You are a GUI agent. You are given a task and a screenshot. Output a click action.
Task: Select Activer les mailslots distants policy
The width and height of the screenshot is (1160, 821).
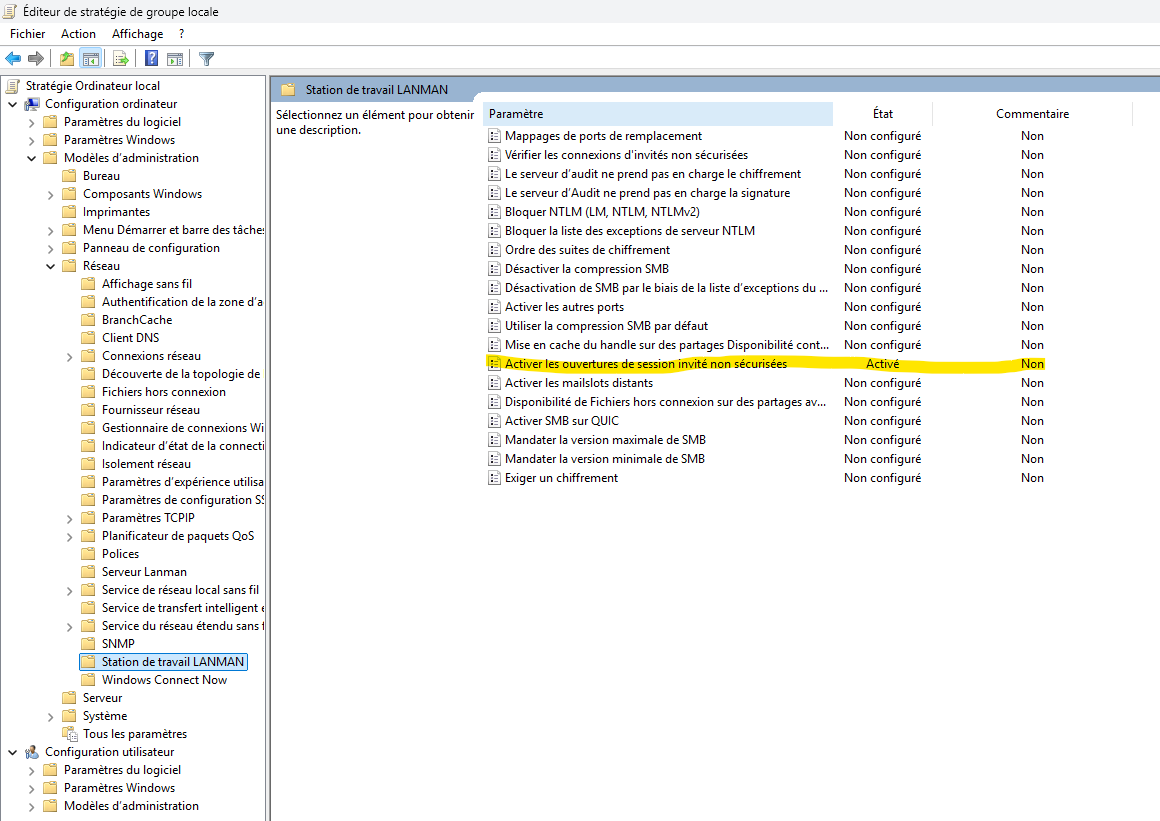(579, 383)
